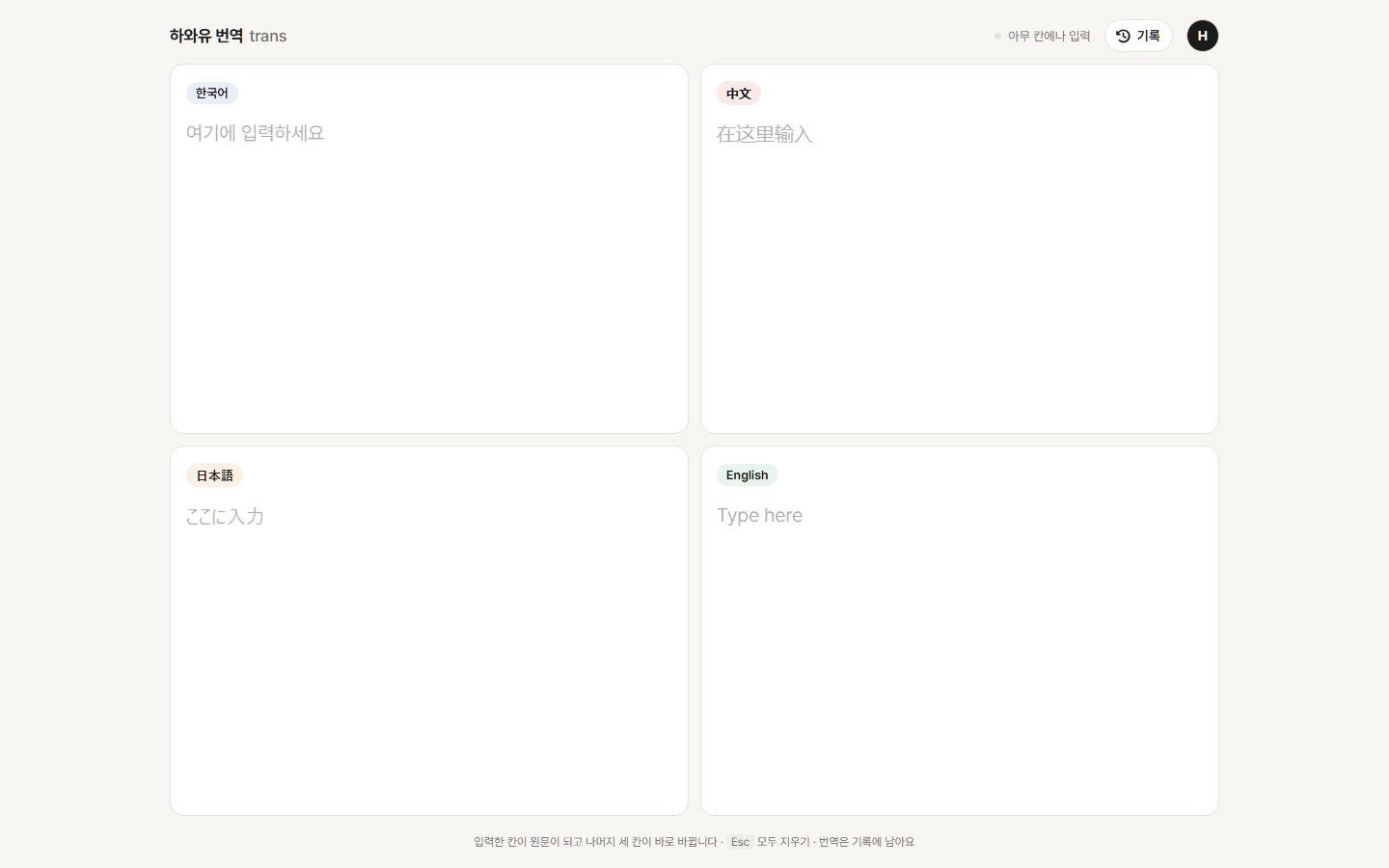The image size is (1389, 868).
Task: Click the 中文 language label
Action: [739, 94]
